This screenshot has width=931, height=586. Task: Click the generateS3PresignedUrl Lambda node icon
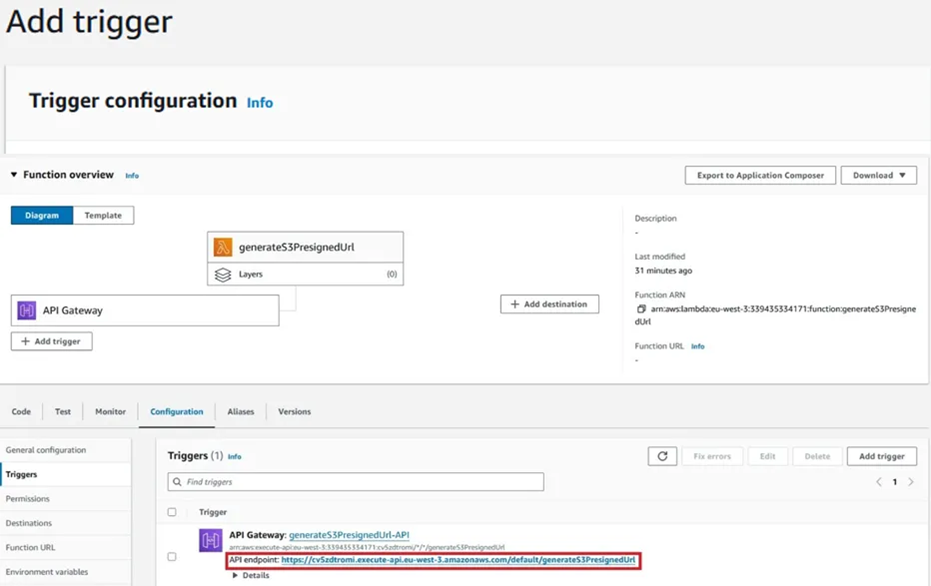225,245
